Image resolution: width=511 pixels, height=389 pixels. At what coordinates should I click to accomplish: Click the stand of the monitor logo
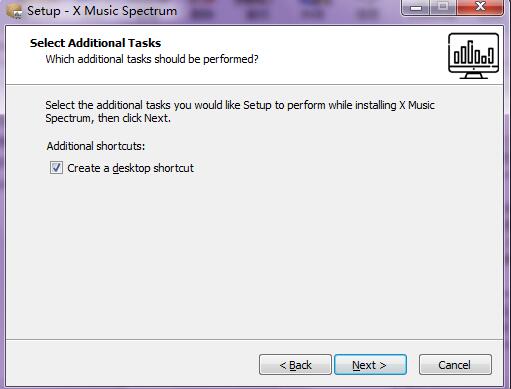pyautogui.click(x=473, y=76)
